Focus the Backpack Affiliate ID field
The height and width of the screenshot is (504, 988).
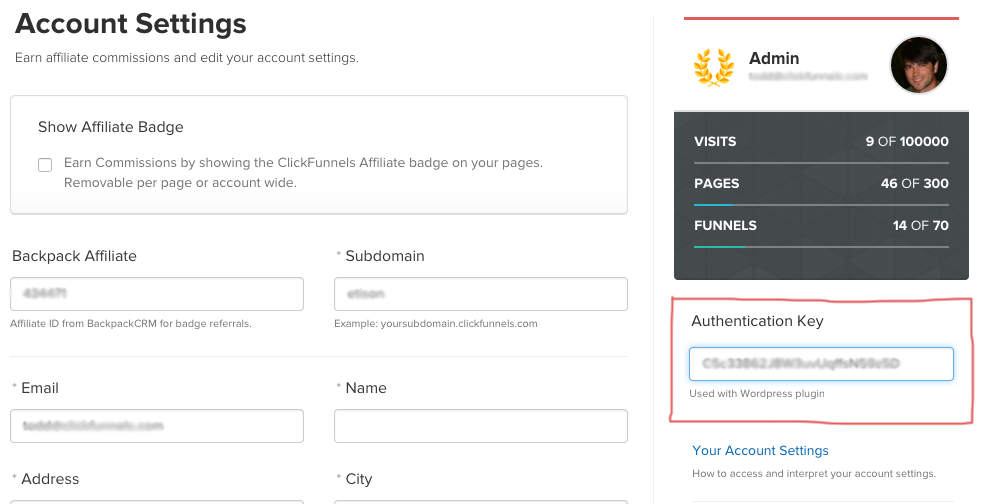[x=157, y=294]
